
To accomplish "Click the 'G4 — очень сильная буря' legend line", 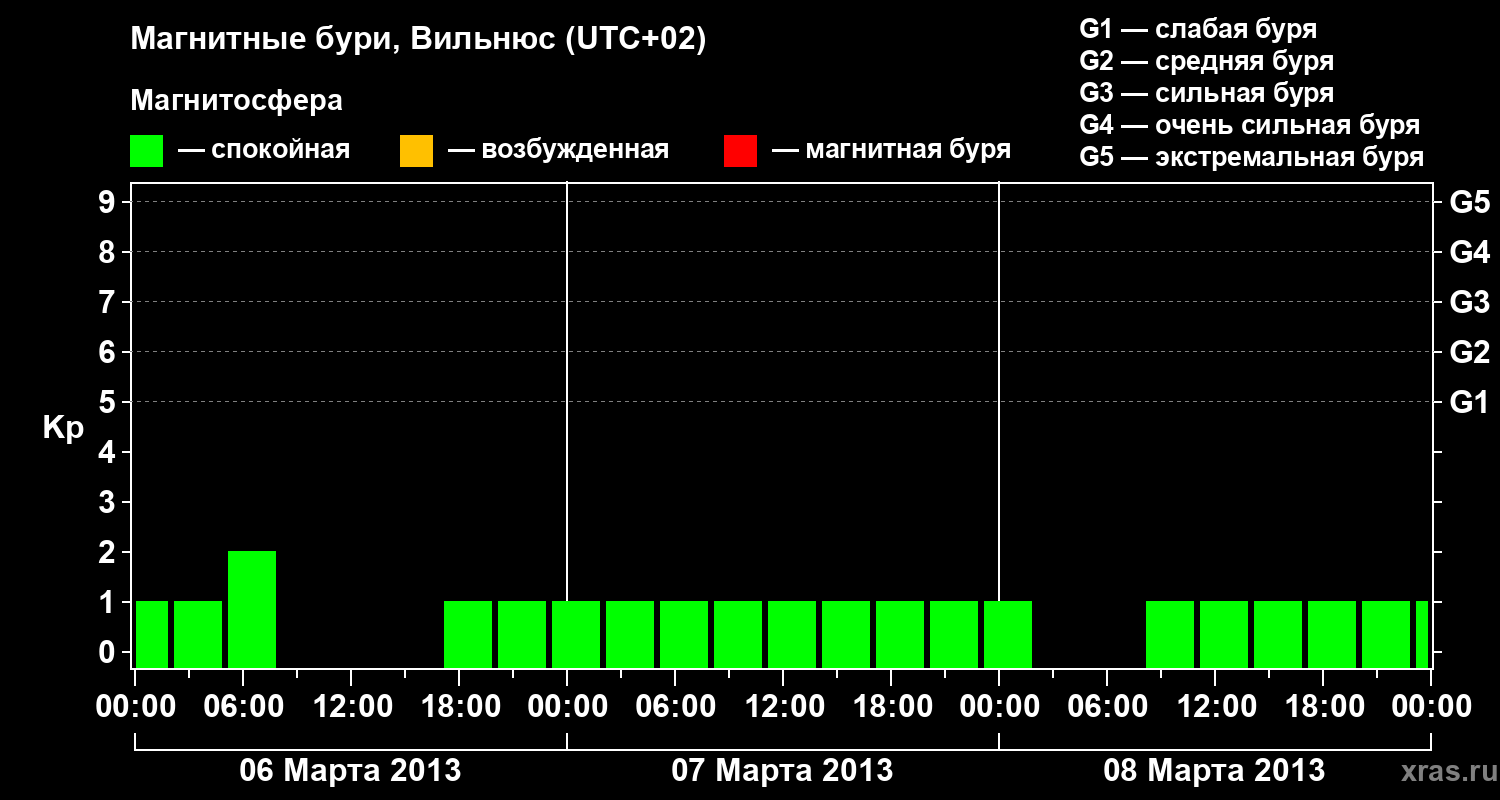I will coord(1249,125).
